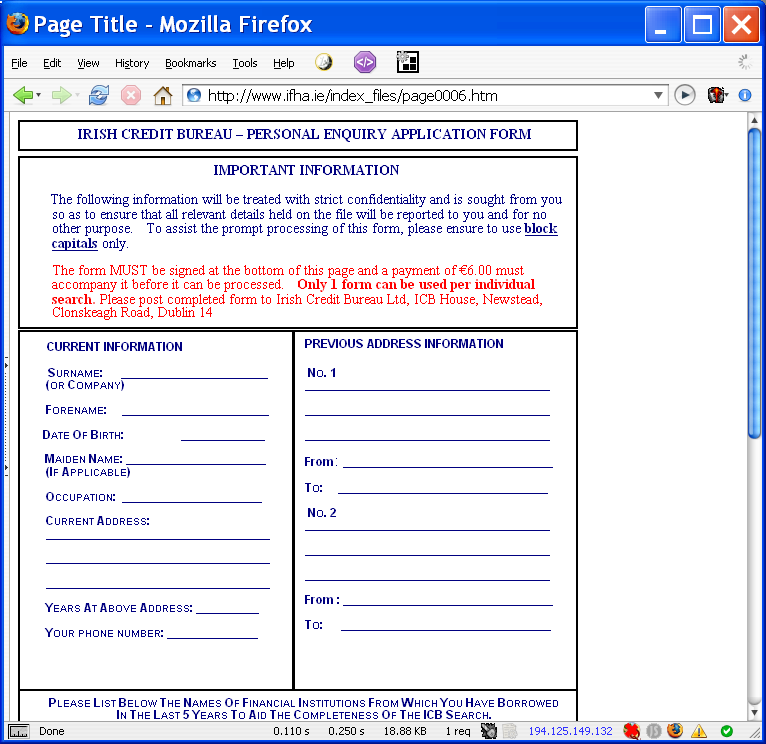Click the "Current Address:" label
The width and height of the screenshot is (766, 744).
pyautogui.click(x=98, y=521)
